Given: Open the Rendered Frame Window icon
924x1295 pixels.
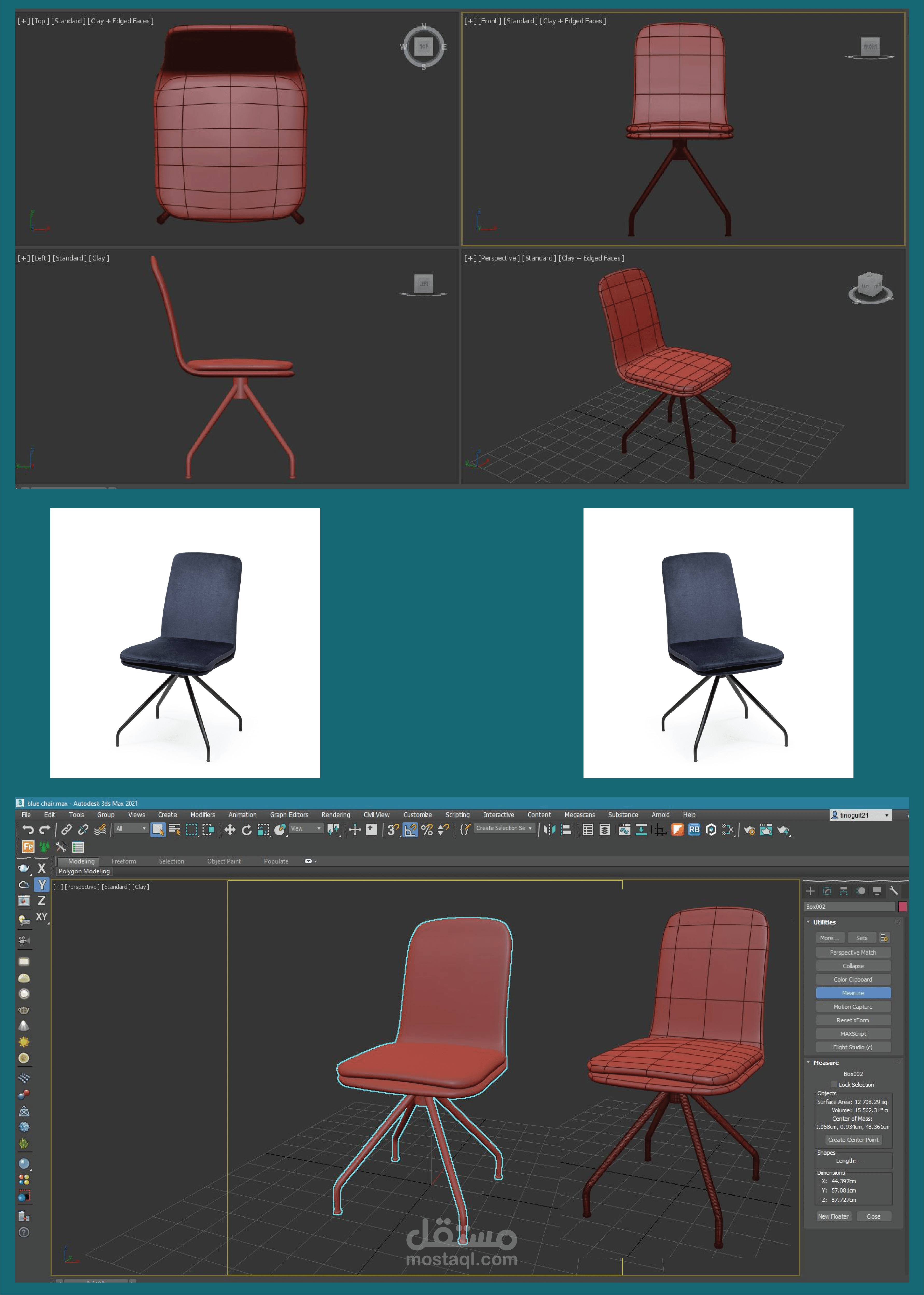Looking at the screenshot, I should (x=766, y=829).
